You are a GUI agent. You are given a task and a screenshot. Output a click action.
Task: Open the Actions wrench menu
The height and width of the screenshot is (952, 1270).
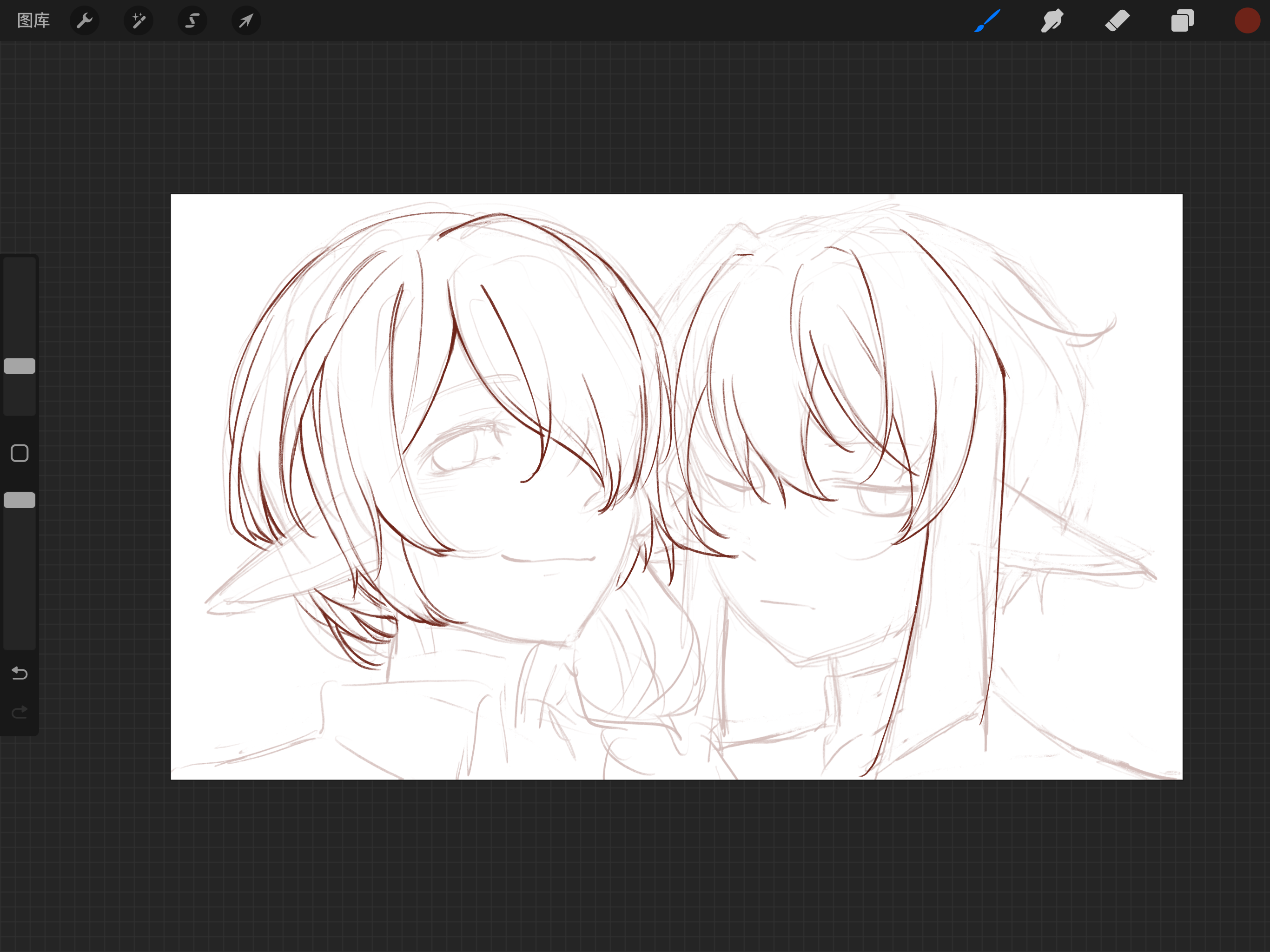[85, 20]
